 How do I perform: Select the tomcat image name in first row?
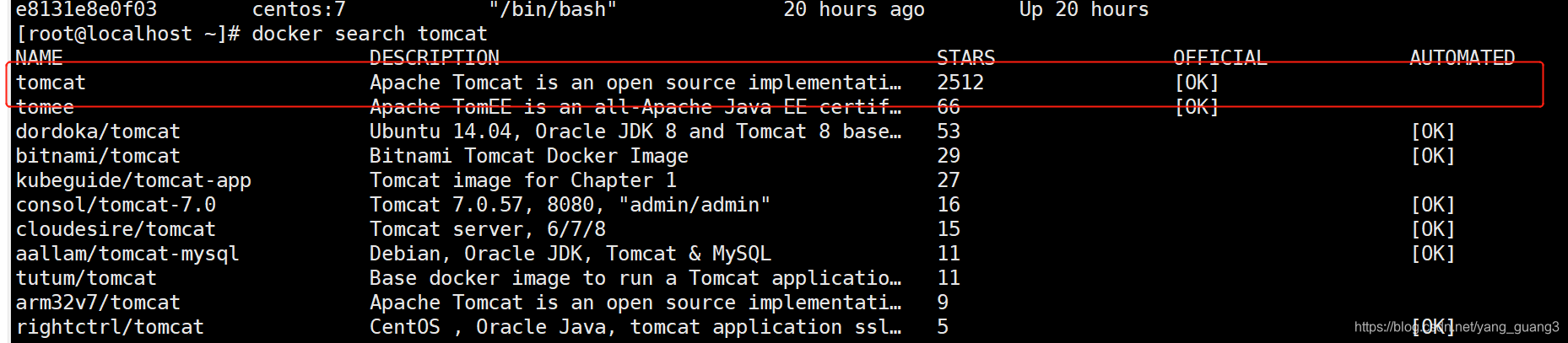tap(51, 83)
